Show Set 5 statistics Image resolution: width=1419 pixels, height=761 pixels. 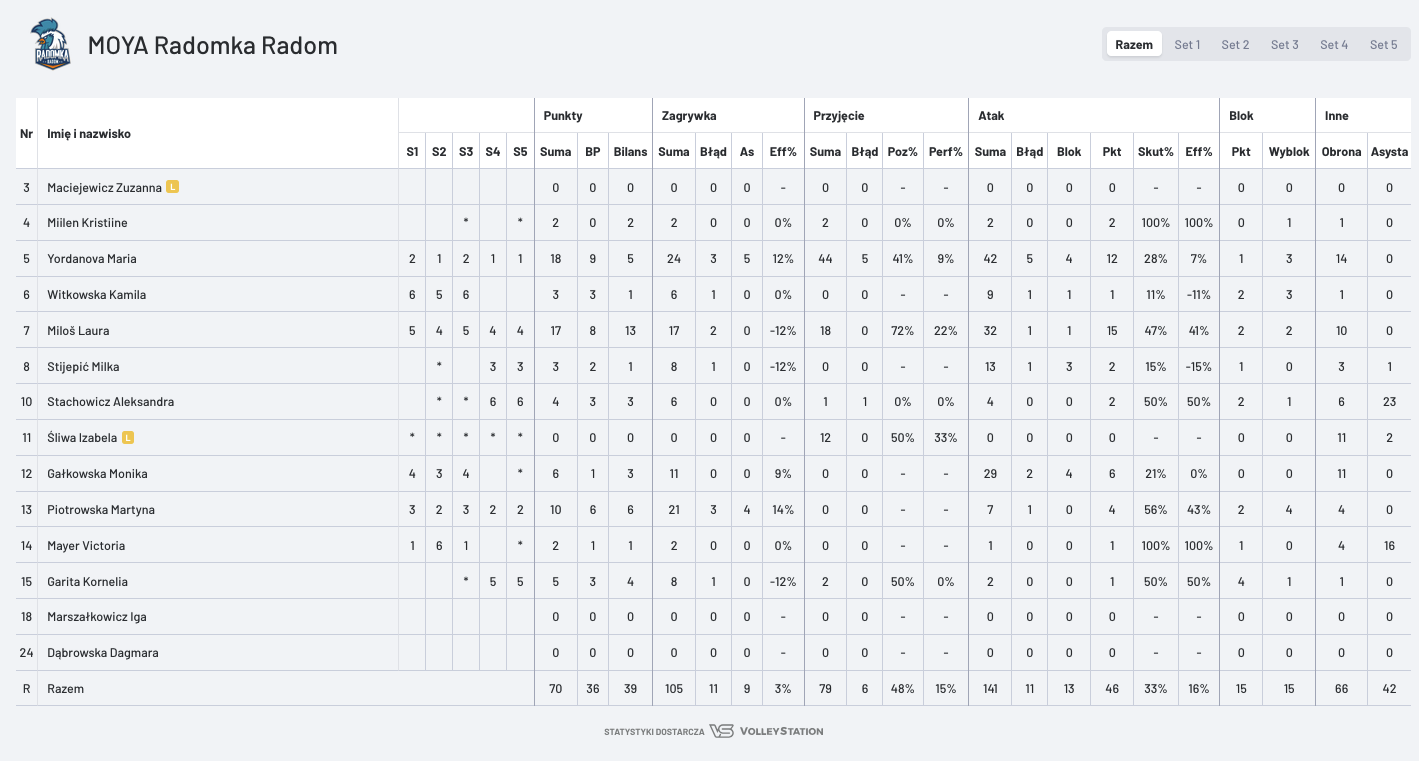click(x=1383, y=45)
